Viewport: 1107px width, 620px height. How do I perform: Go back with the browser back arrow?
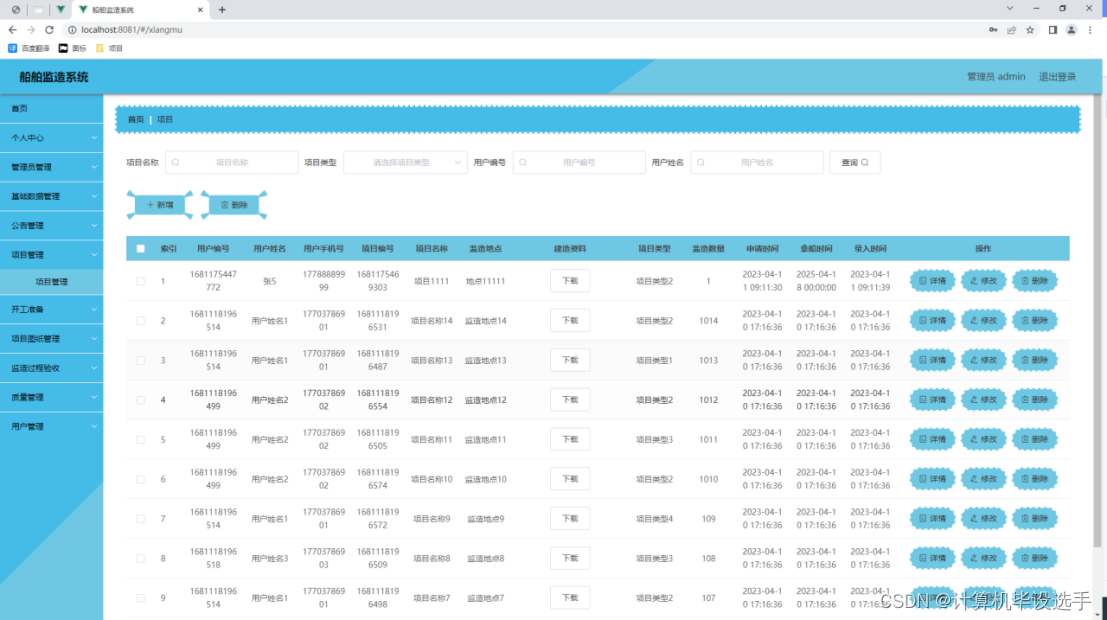[x=13, y=30]
